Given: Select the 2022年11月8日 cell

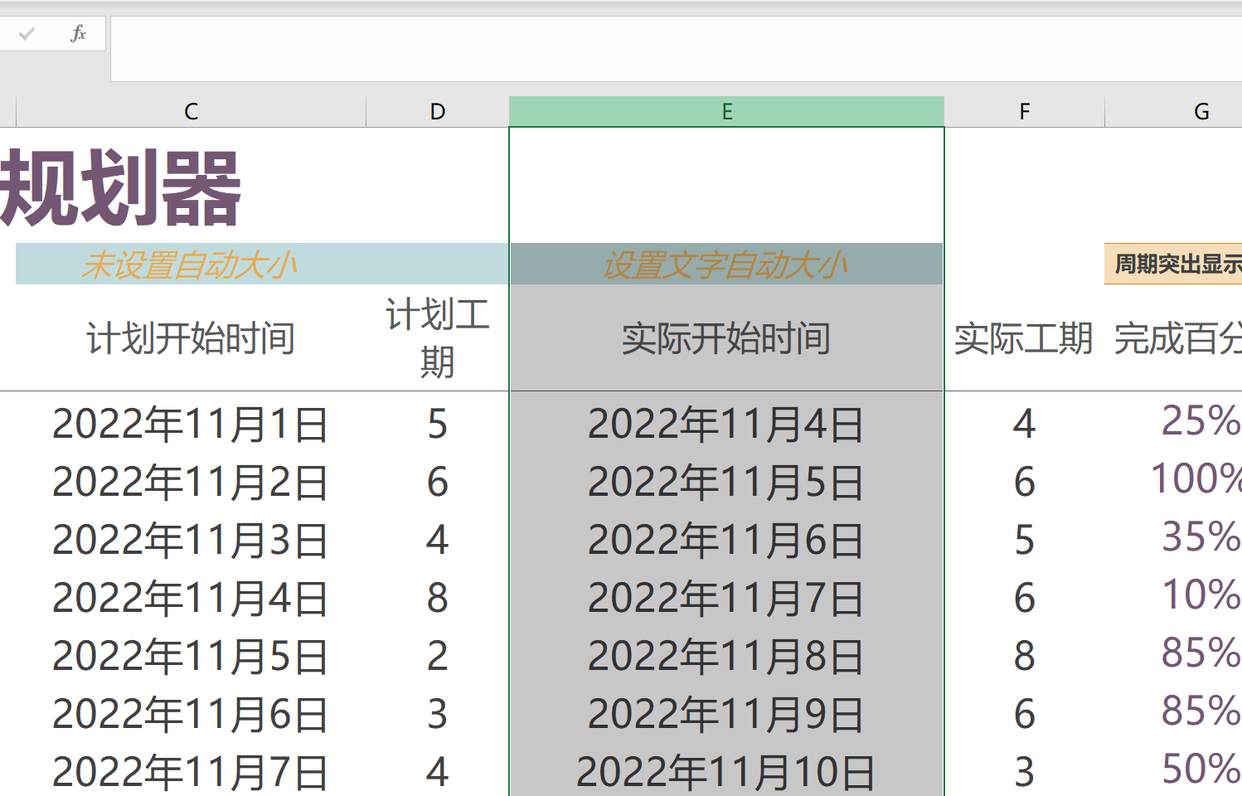Looking at the screenshot, I should [x=726, y=656].
